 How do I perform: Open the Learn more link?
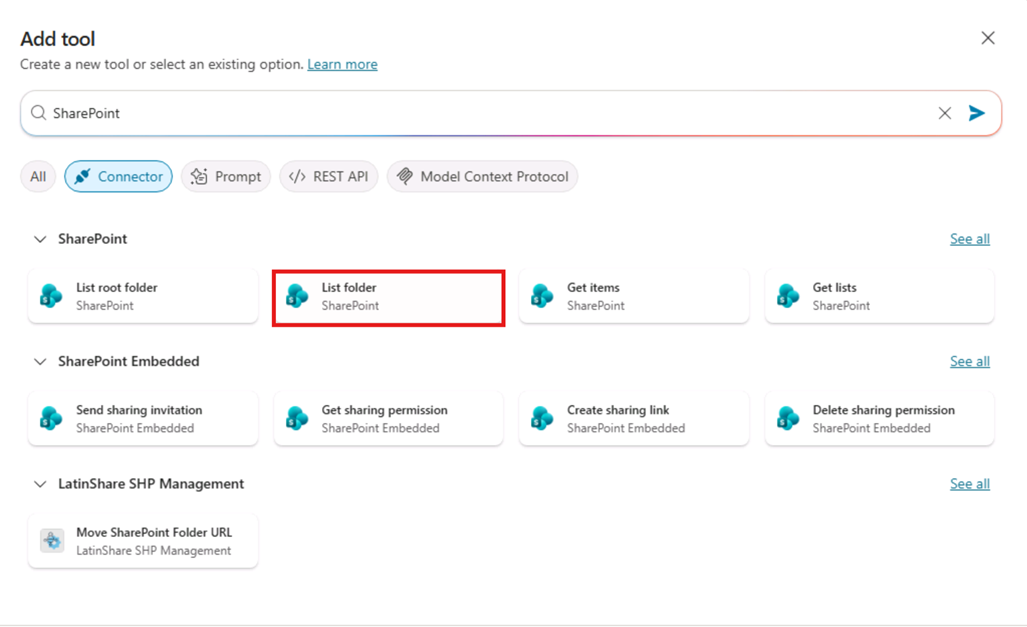coord(343,64)
